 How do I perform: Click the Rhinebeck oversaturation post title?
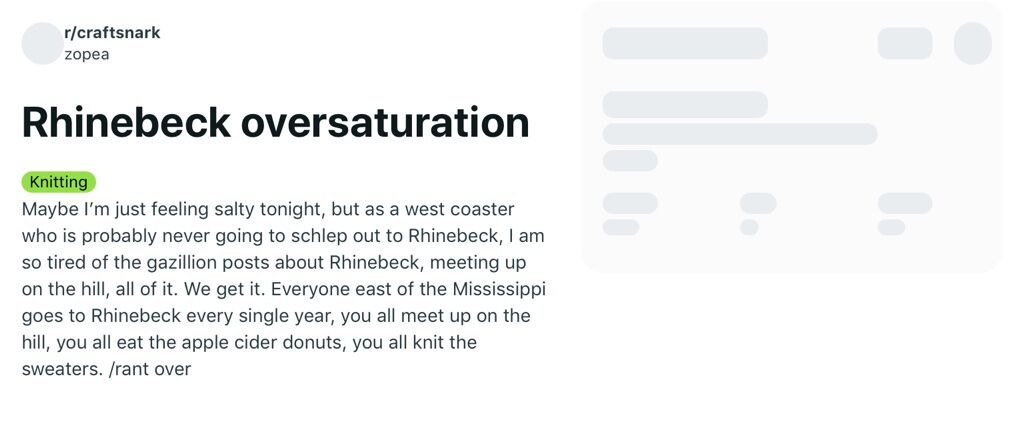click(275, 122)
